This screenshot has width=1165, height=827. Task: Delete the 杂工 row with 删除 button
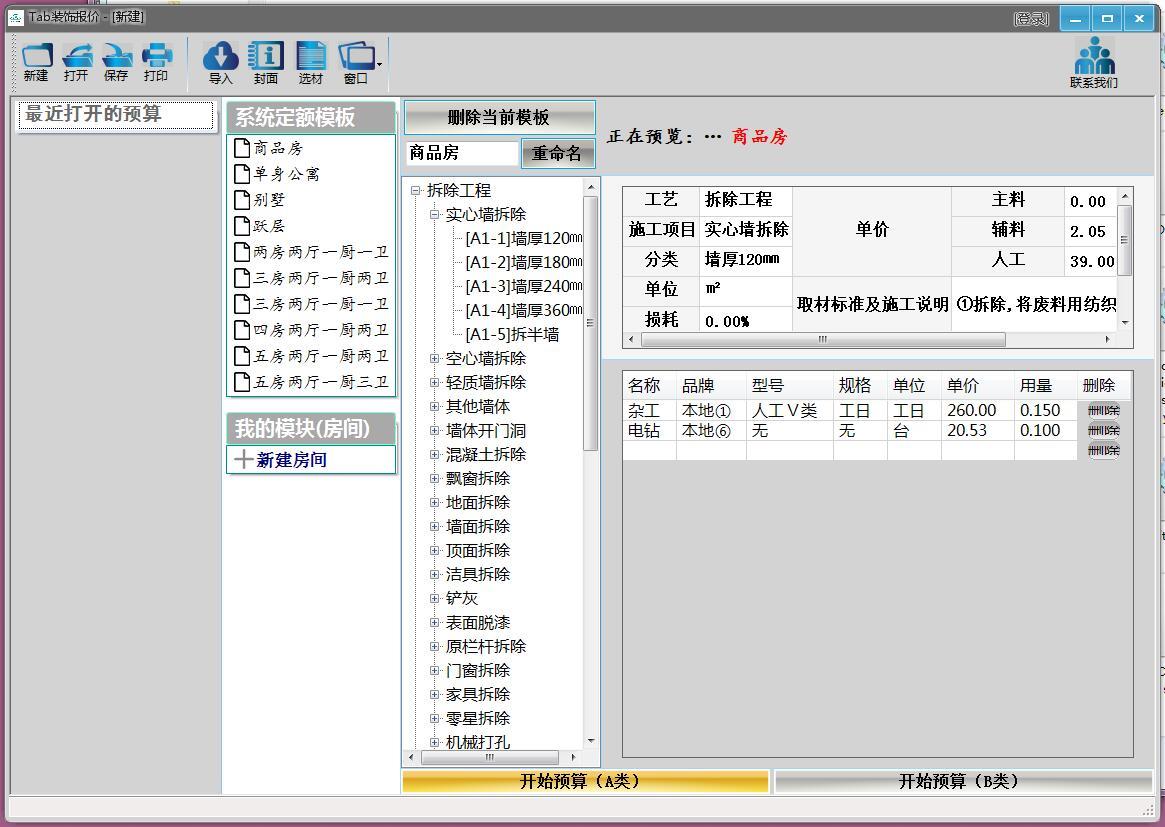(x=1103, y=410)
